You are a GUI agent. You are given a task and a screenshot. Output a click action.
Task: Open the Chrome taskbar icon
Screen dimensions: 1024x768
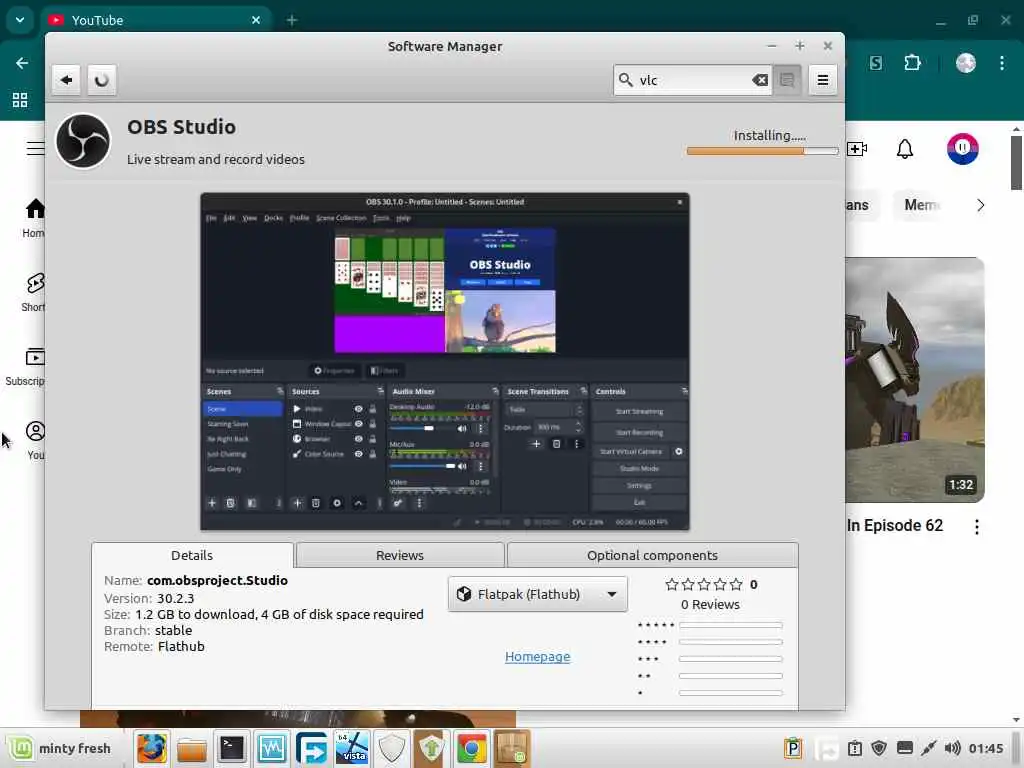click(x=471, y=748)
